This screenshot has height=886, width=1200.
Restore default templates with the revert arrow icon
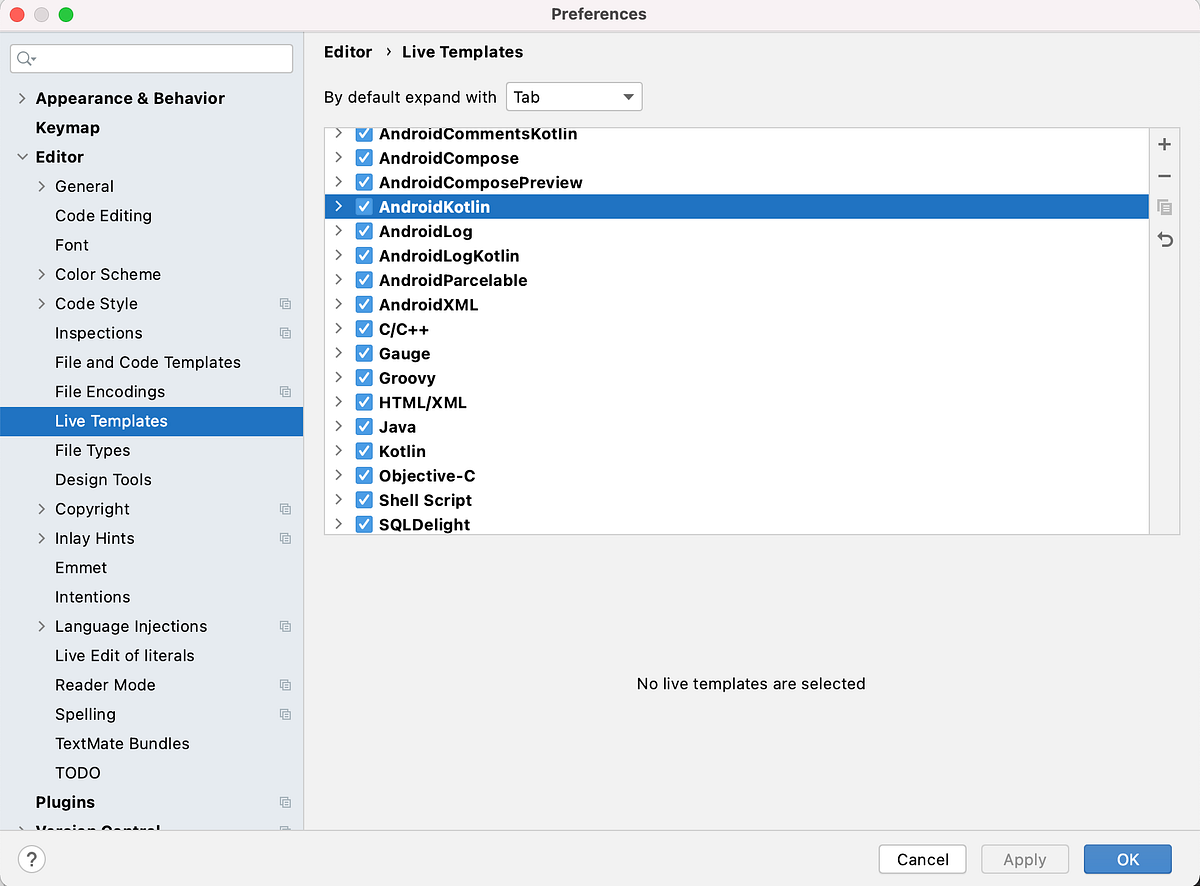pos(1164,239)
